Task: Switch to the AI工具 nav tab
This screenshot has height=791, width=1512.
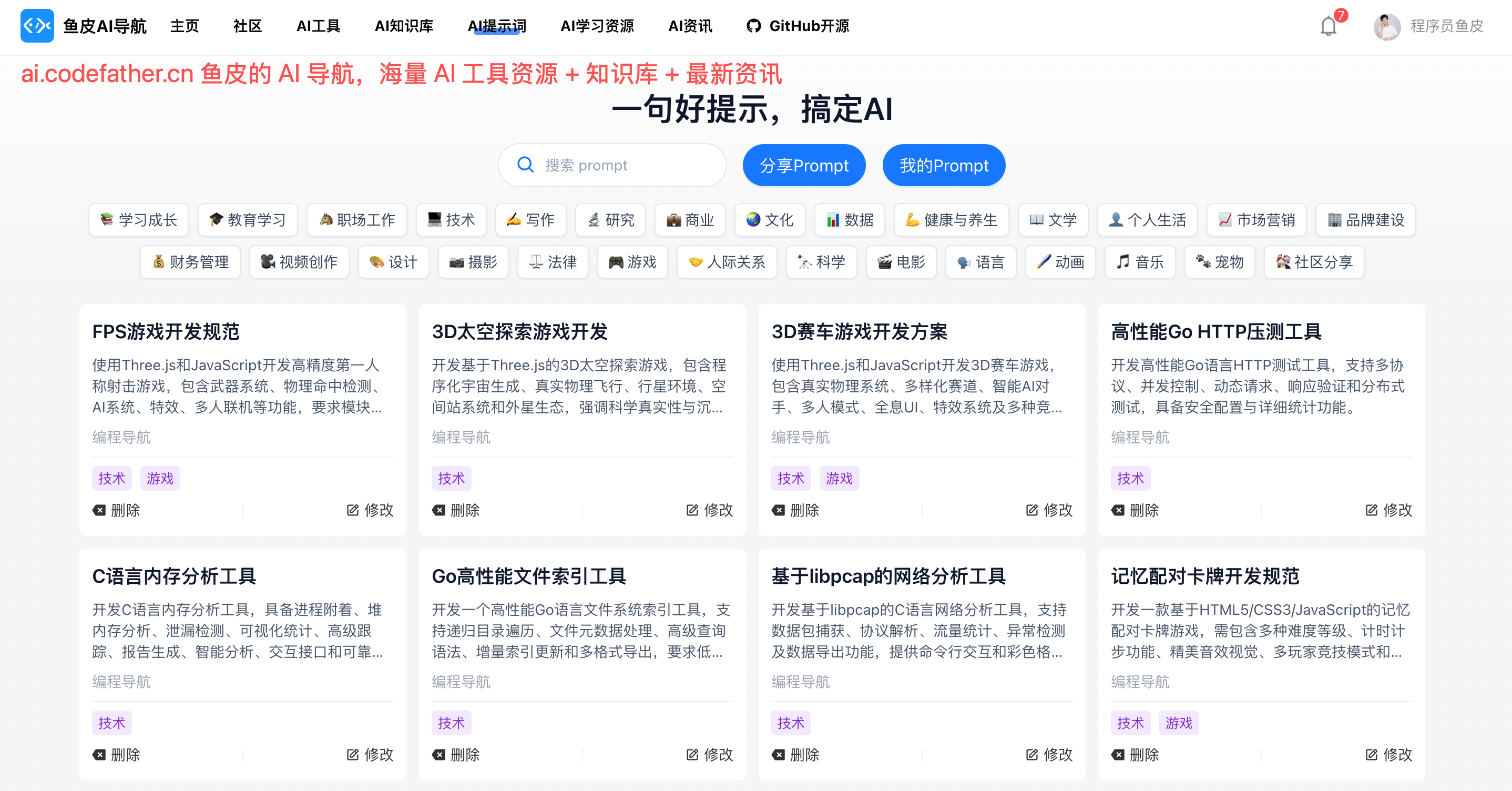Action: click(318, 26)
